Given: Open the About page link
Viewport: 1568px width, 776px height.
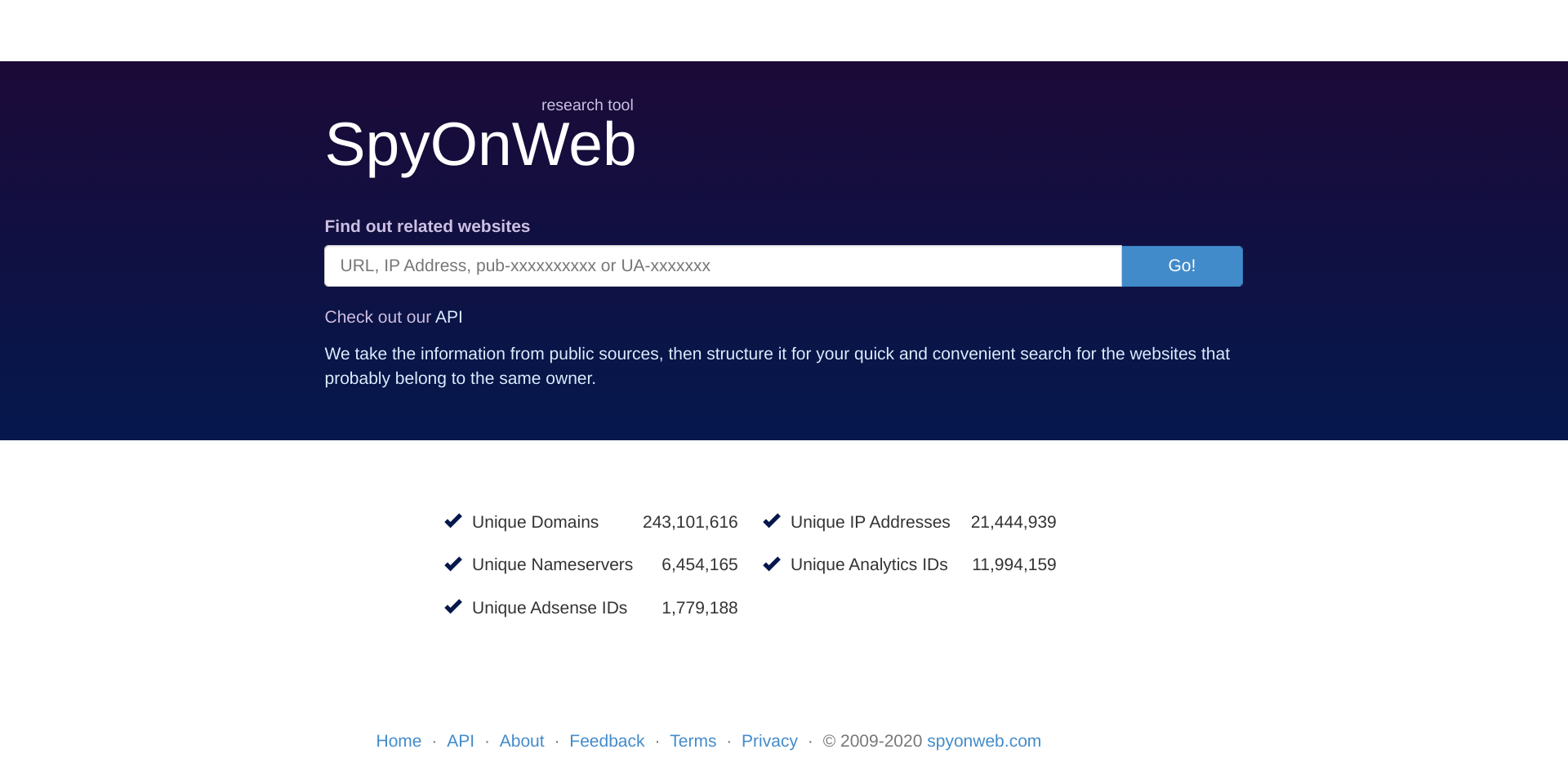Looking at the screenshot, I should click(522, 741).
